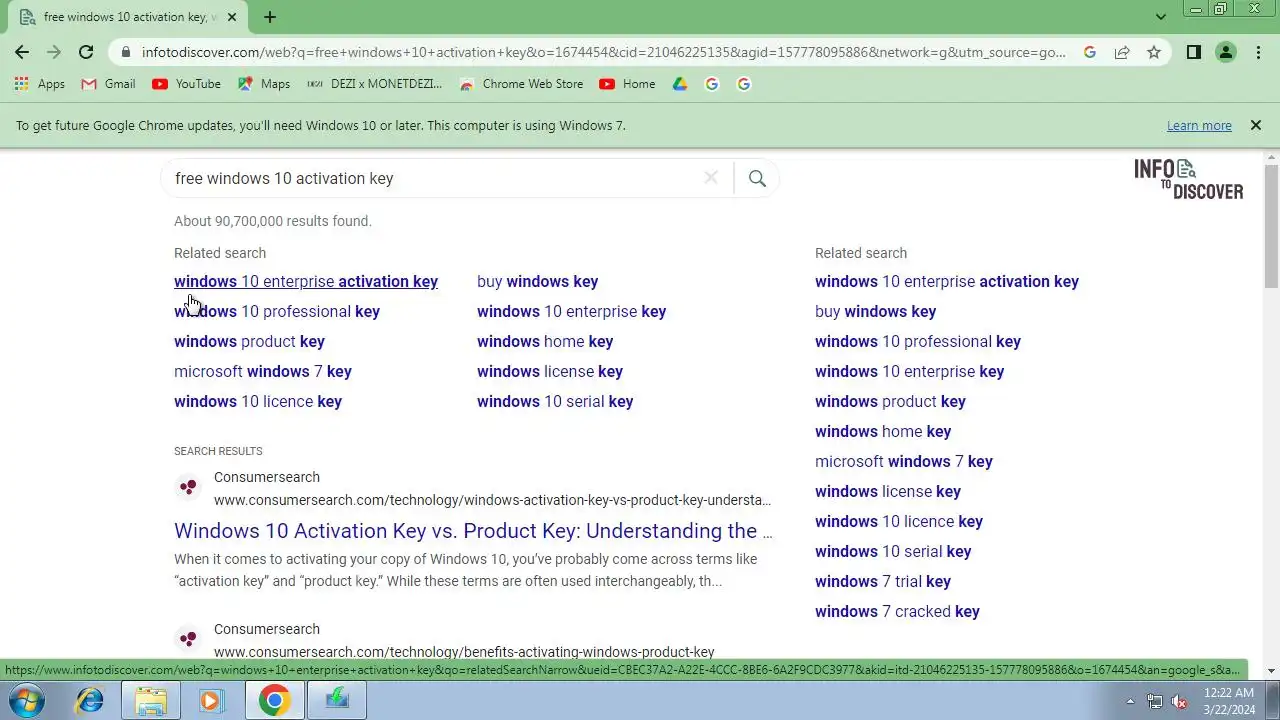
Task: Open Home bookmark
Action: (627, 84)
